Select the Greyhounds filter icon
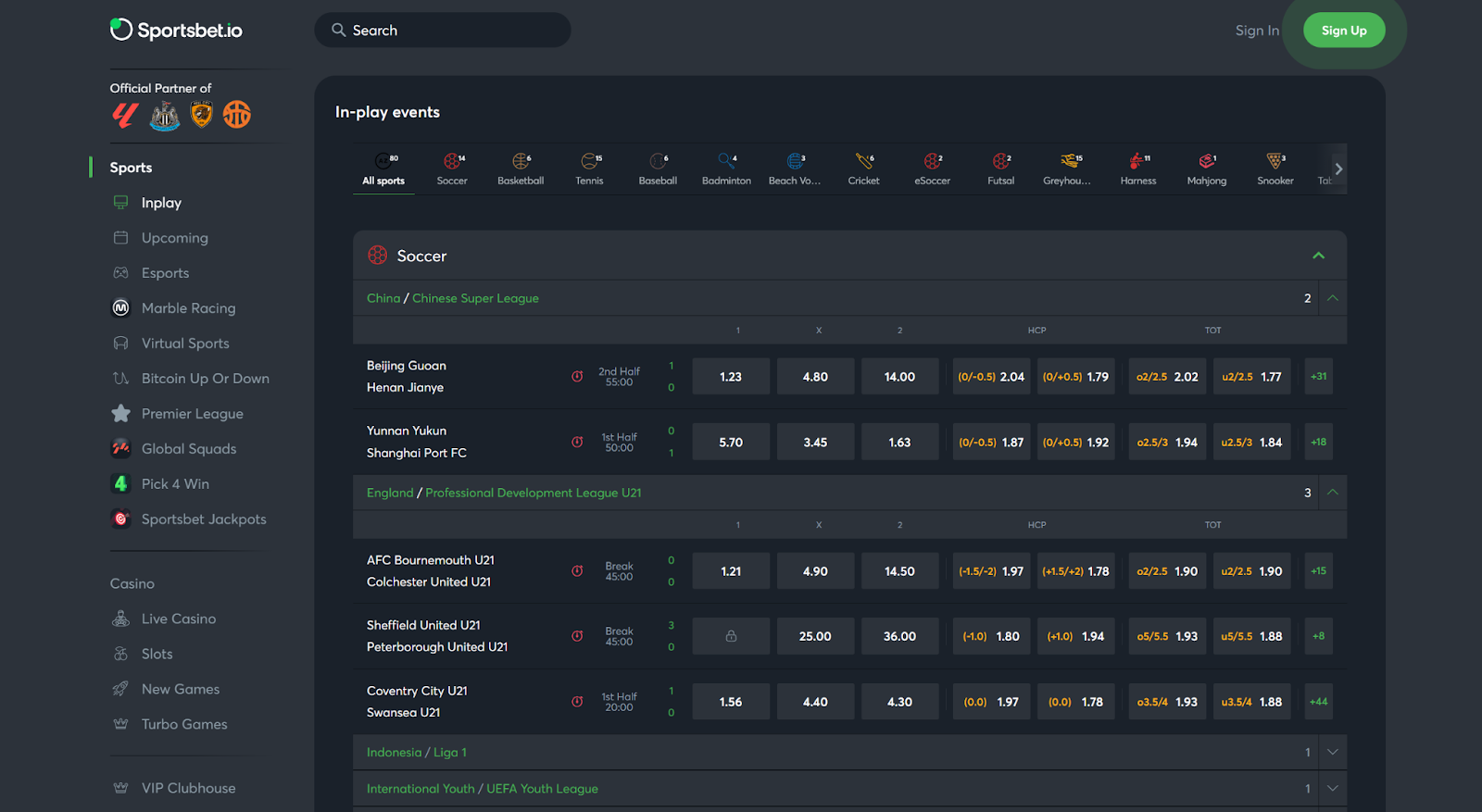1482x812 pixels. (1070, 161)
